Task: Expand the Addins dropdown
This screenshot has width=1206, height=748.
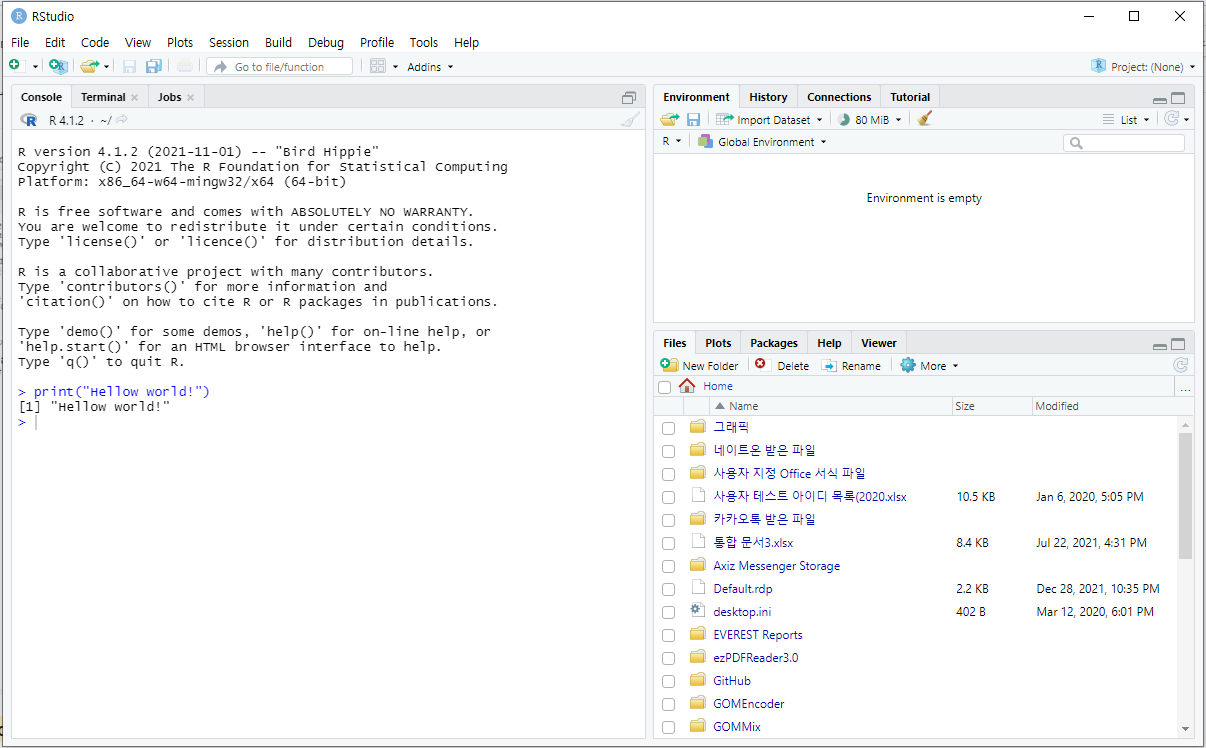Action: click(430, 67)
